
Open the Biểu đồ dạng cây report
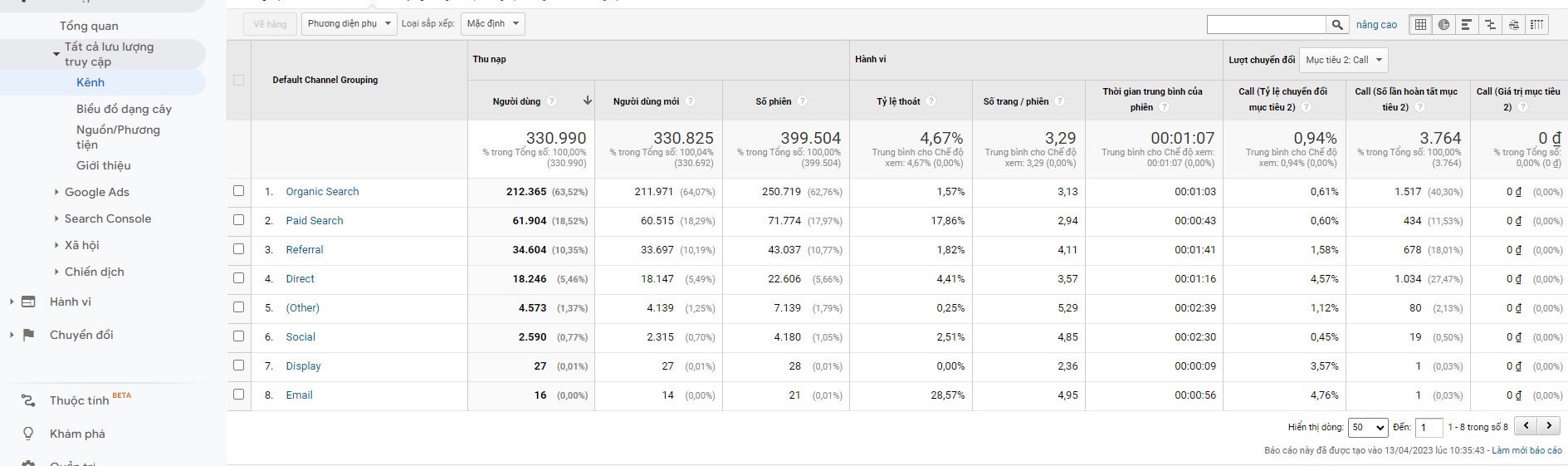point(124,109)
